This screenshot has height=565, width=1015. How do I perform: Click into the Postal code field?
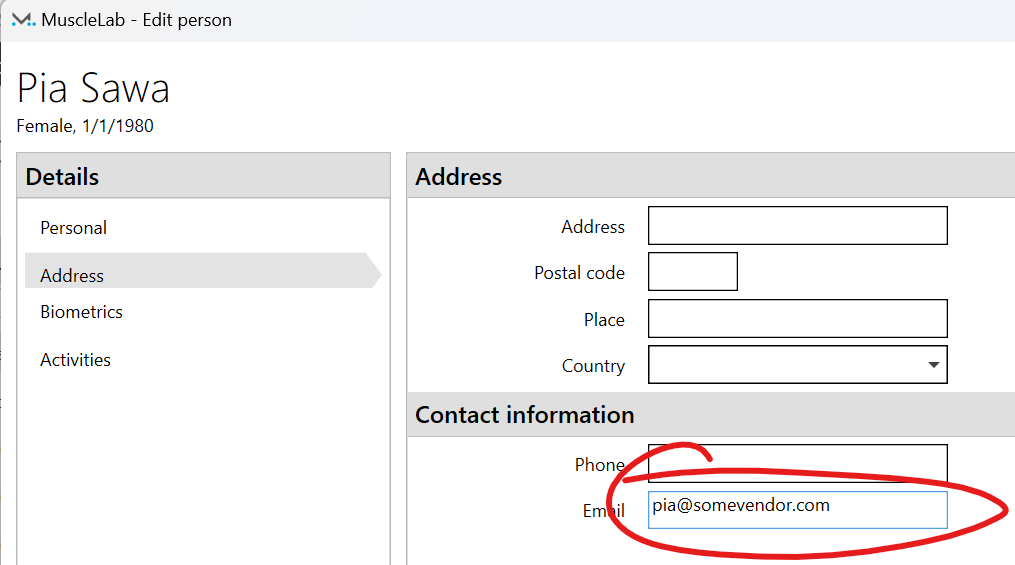coord(693,272)
